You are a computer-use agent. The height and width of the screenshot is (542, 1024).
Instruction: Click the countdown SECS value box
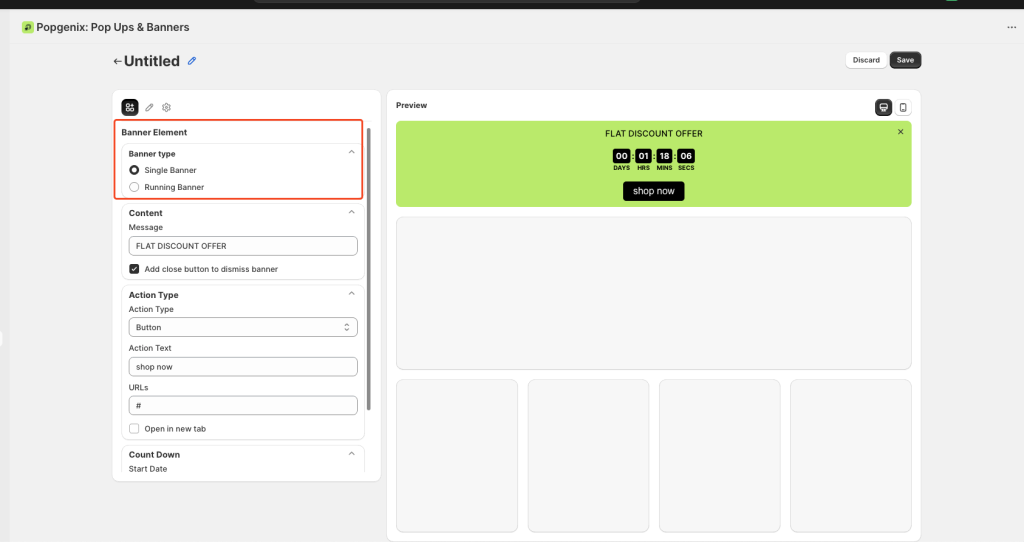point(686,156)
